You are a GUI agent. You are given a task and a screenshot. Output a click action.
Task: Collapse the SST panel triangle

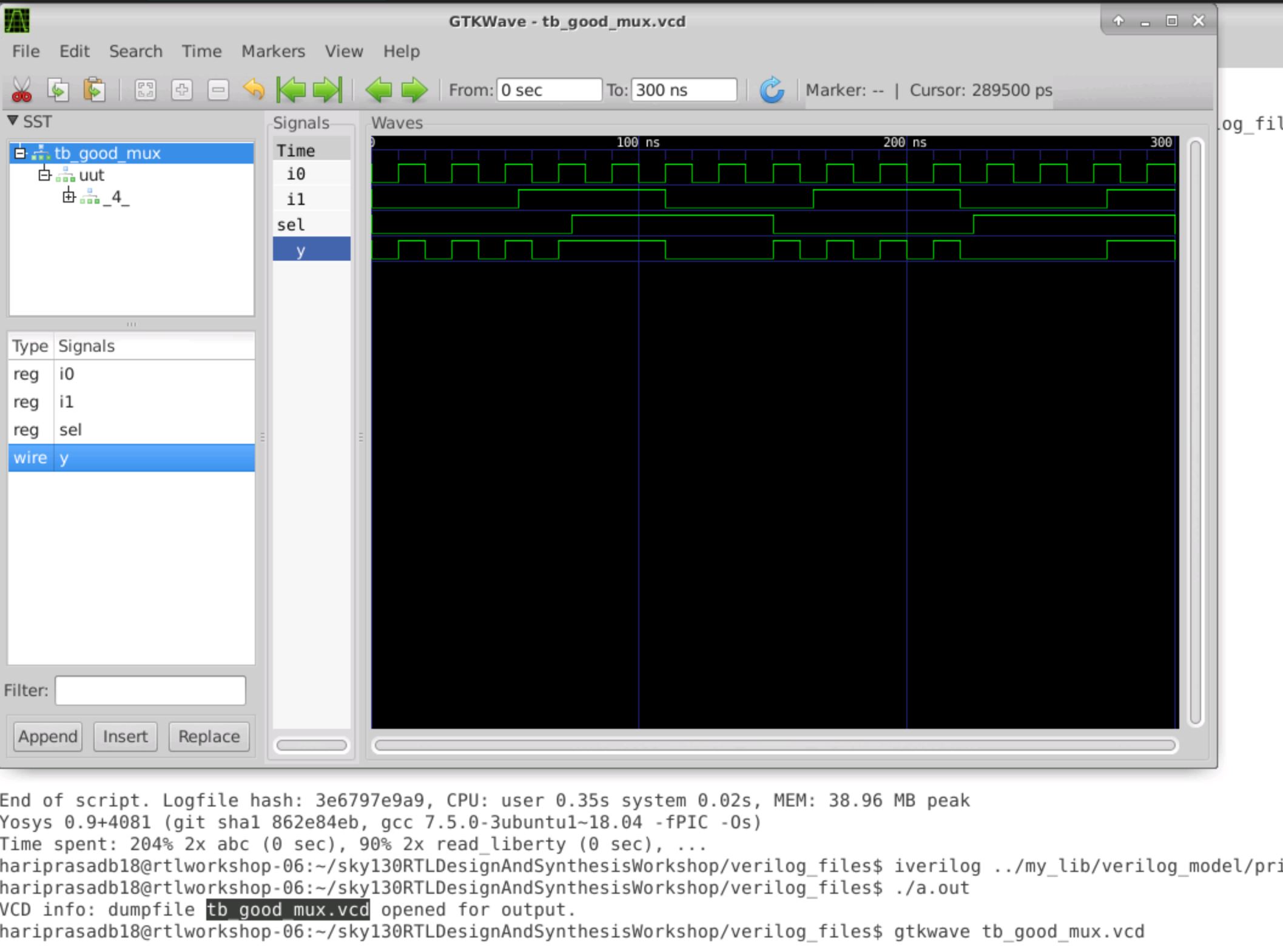(13, 121)
